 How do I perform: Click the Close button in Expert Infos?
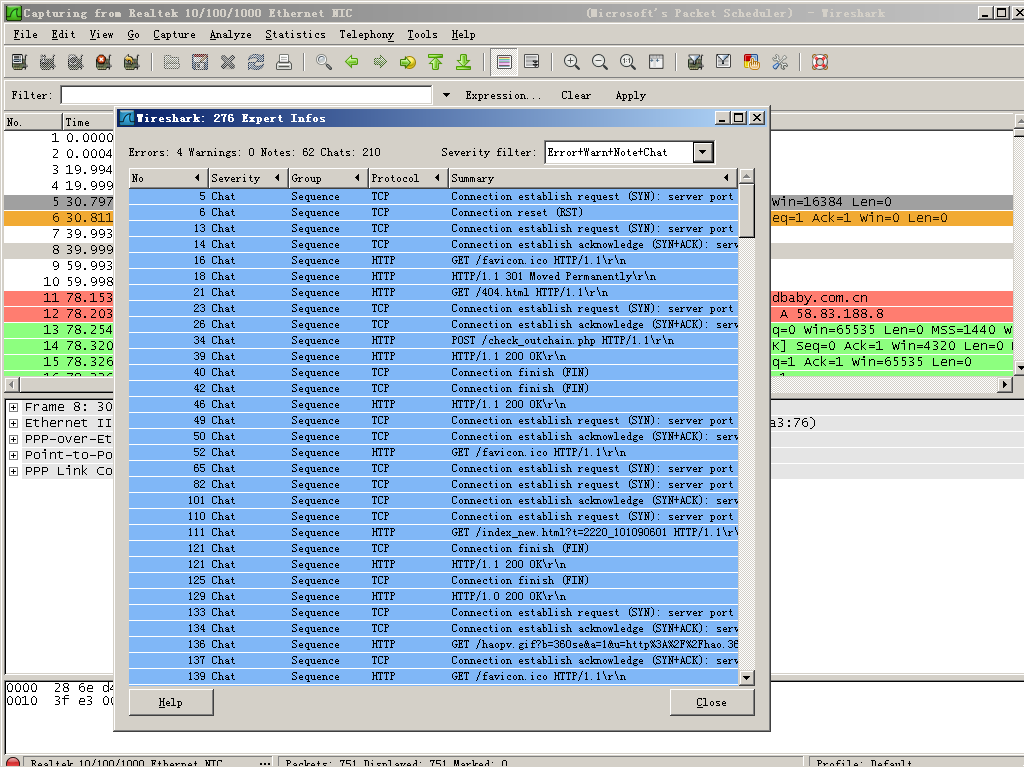point(712,703)
